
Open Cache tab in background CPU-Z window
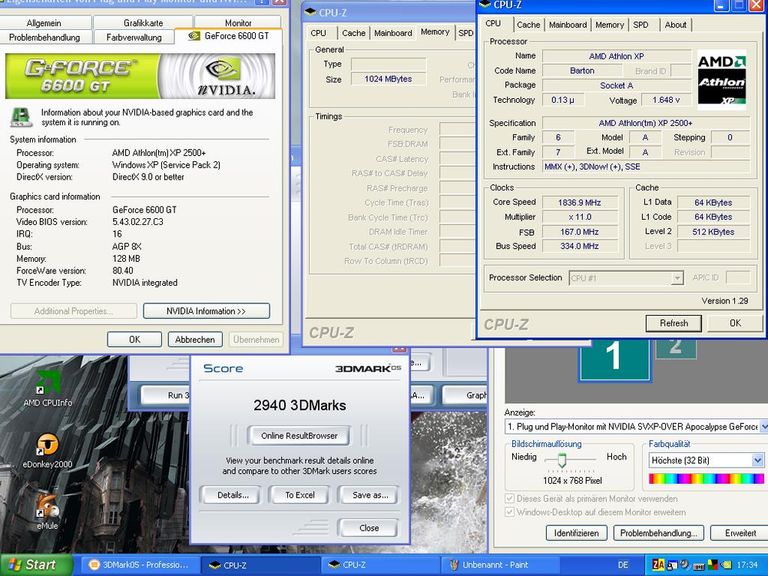[x=354, y=33]
